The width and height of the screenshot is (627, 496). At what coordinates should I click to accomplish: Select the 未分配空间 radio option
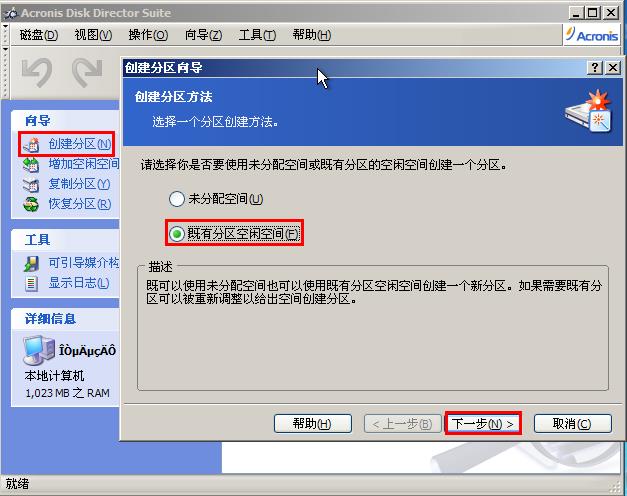pos(177,199)
